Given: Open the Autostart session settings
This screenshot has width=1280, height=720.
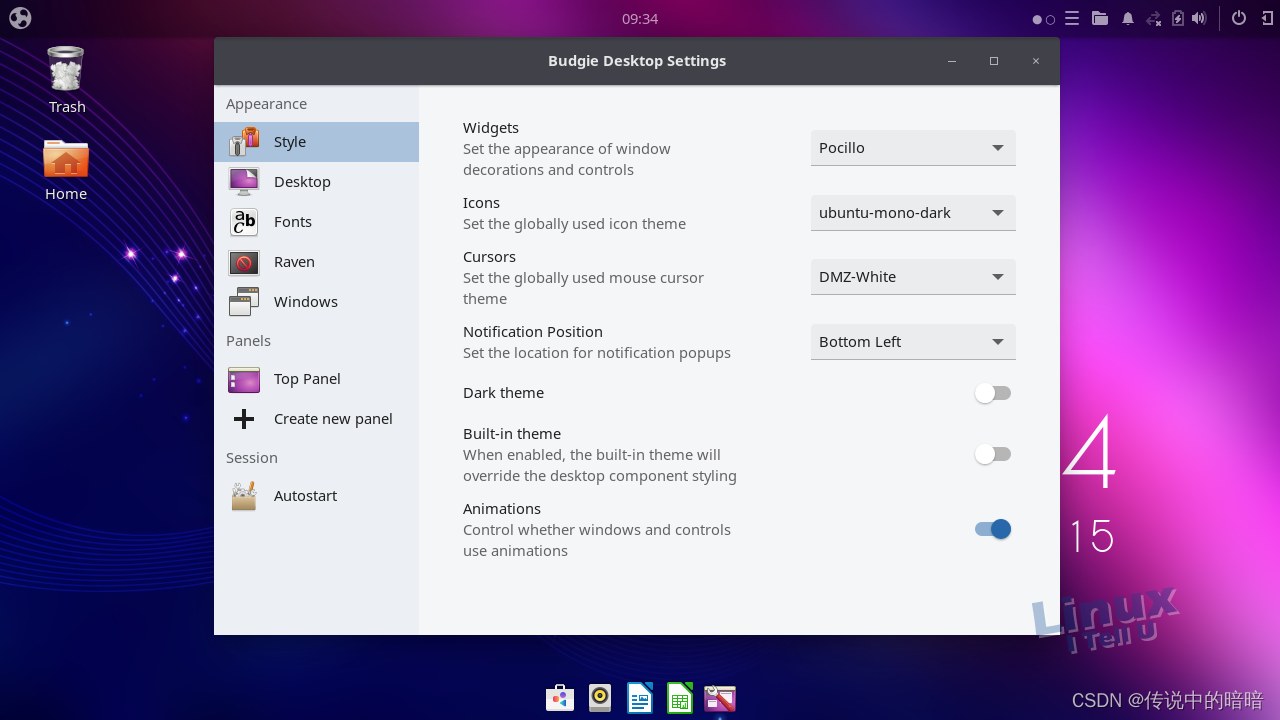Looking at the screenshot, I should (x=316, y=496).
